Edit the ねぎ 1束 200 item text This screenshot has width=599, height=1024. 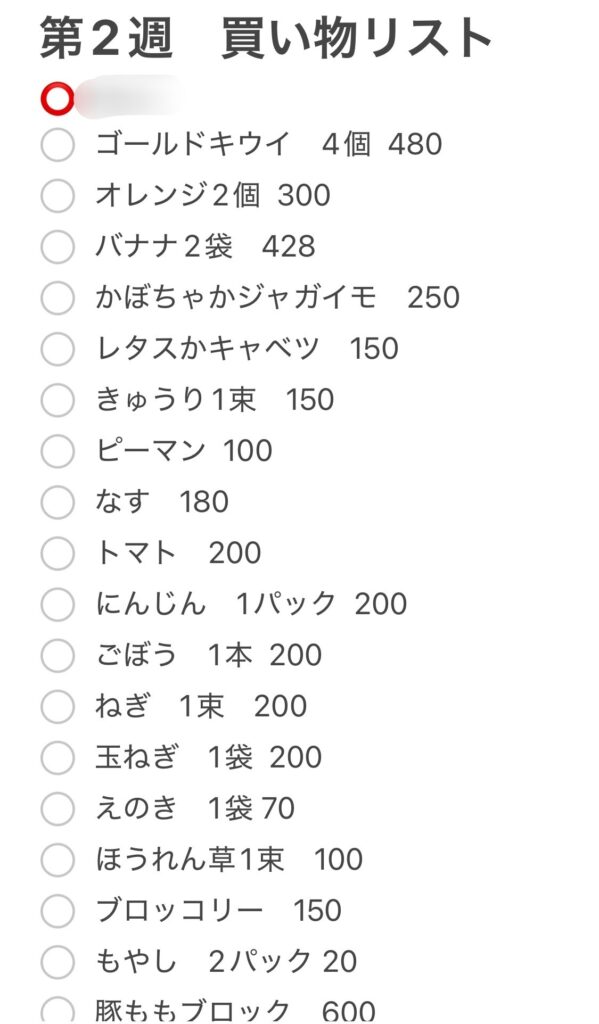201,706
